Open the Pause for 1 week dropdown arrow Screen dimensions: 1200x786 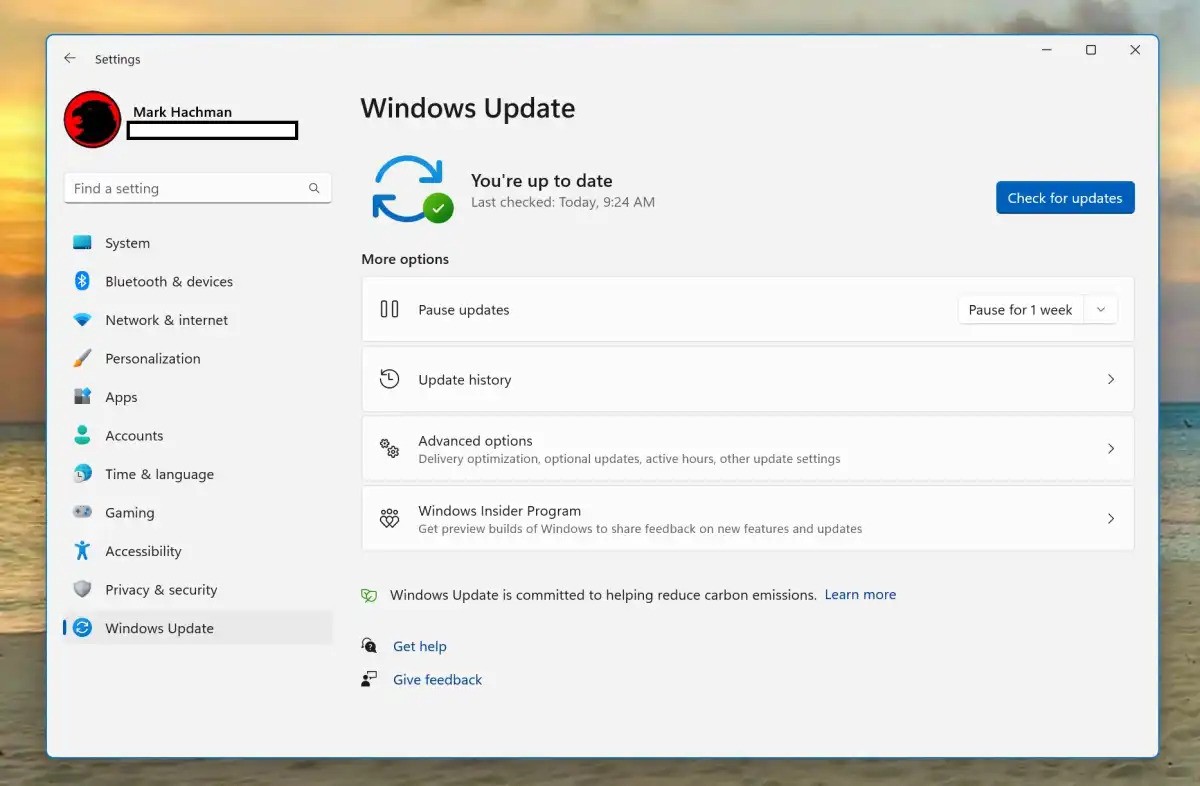point(1100,309)
